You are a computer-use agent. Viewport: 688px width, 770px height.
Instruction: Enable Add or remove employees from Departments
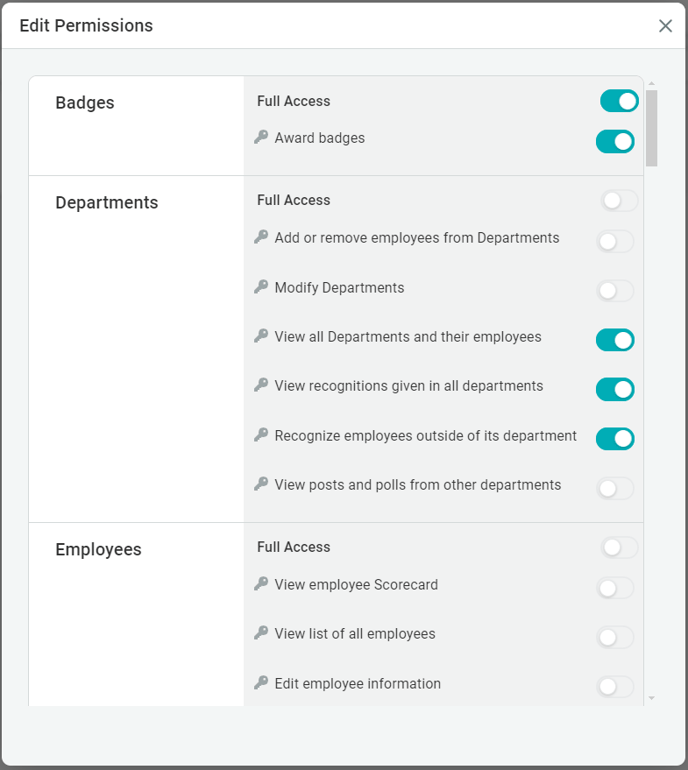click(615, 241)
